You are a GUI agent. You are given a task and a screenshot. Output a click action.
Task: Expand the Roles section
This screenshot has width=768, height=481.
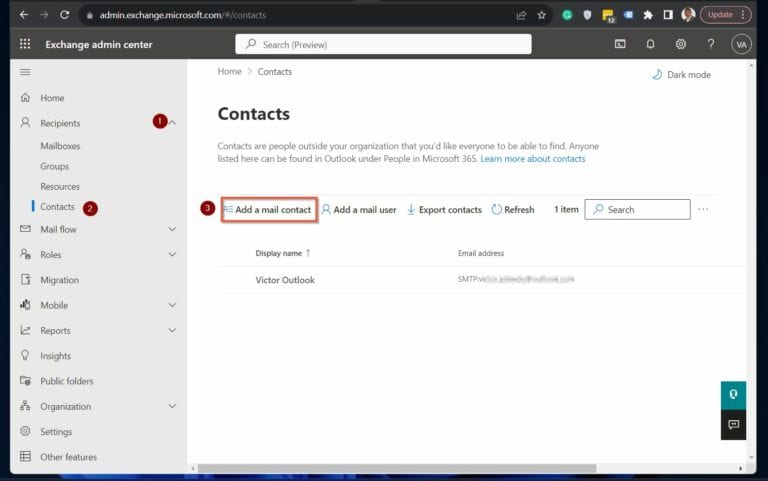[x=172, y=255]
